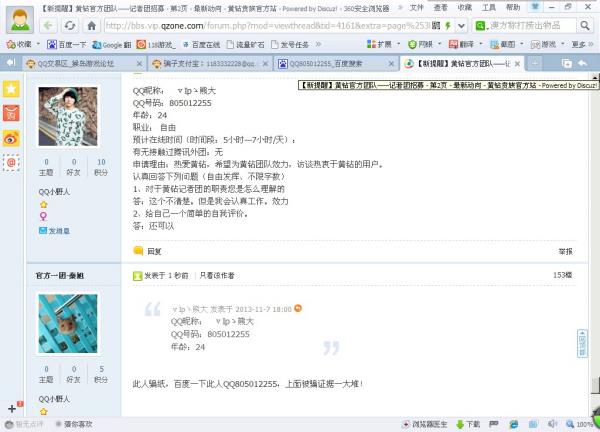Image resolution: width=600 pixels, height=432 pixels.
Task: Click the quote source arrow icon after 18:00
Action: coord(298,308)
